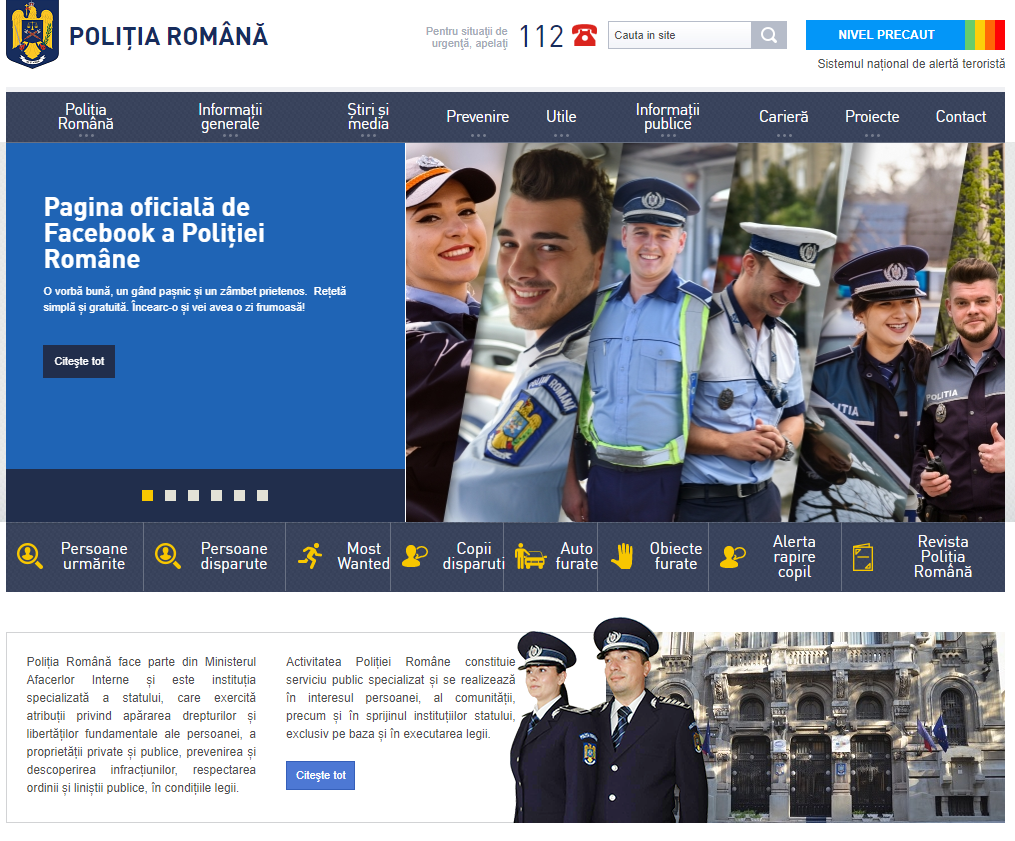Click the Obiecte furate hand icon
The width and height of the screenshot is (1015, 841).
[622, 556]
